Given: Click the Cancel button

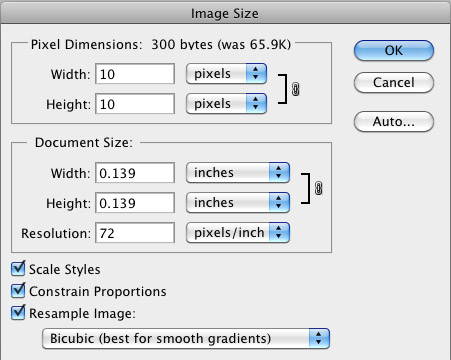Looking at the screenshot, I should point(394,83).
